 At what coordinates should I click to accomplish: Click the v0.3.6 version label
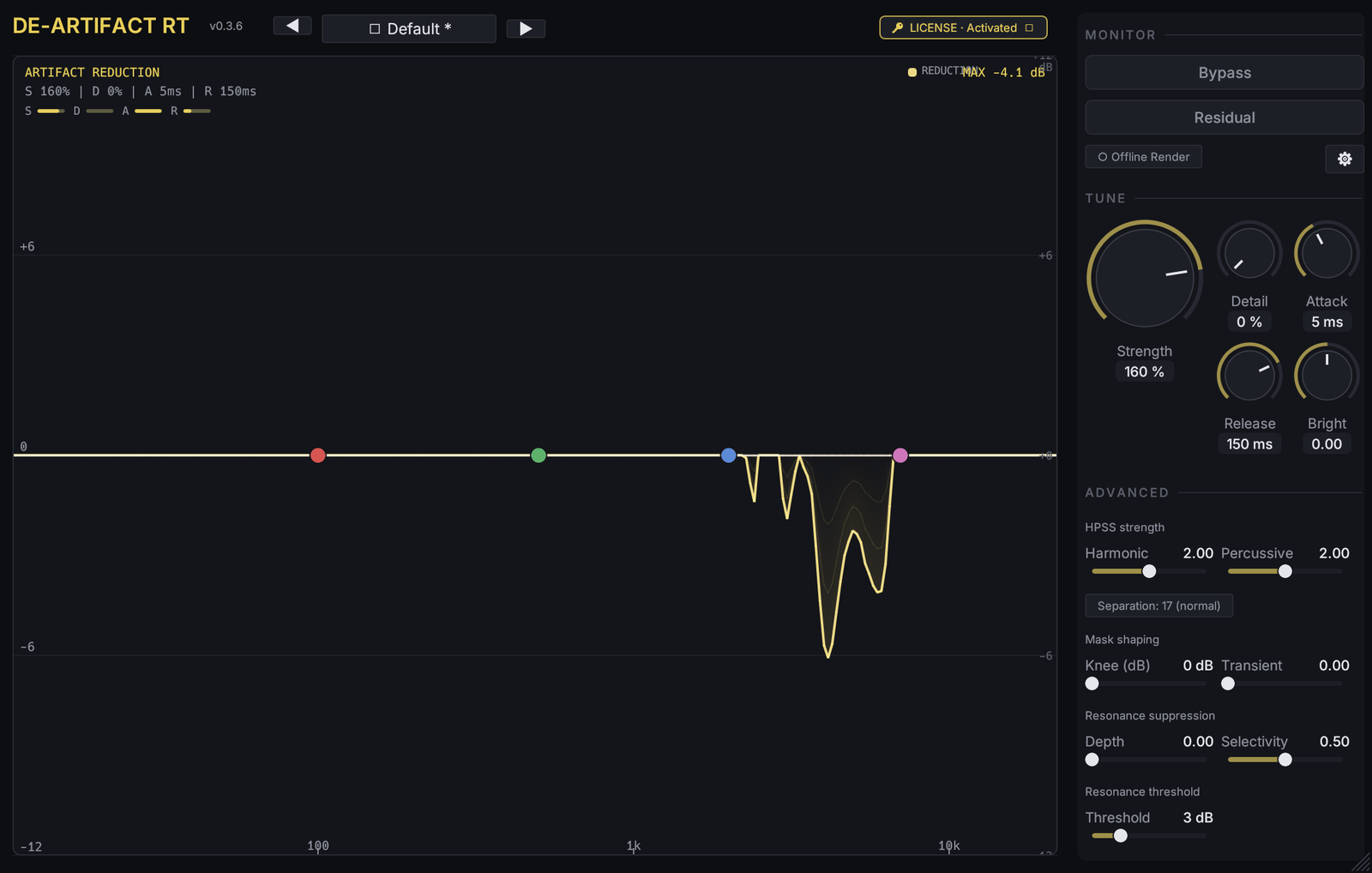(226, 27)
